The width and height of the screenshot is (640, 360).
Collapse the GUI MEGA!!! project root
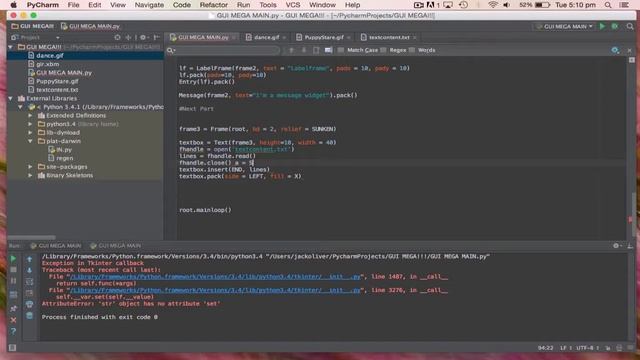10,47
